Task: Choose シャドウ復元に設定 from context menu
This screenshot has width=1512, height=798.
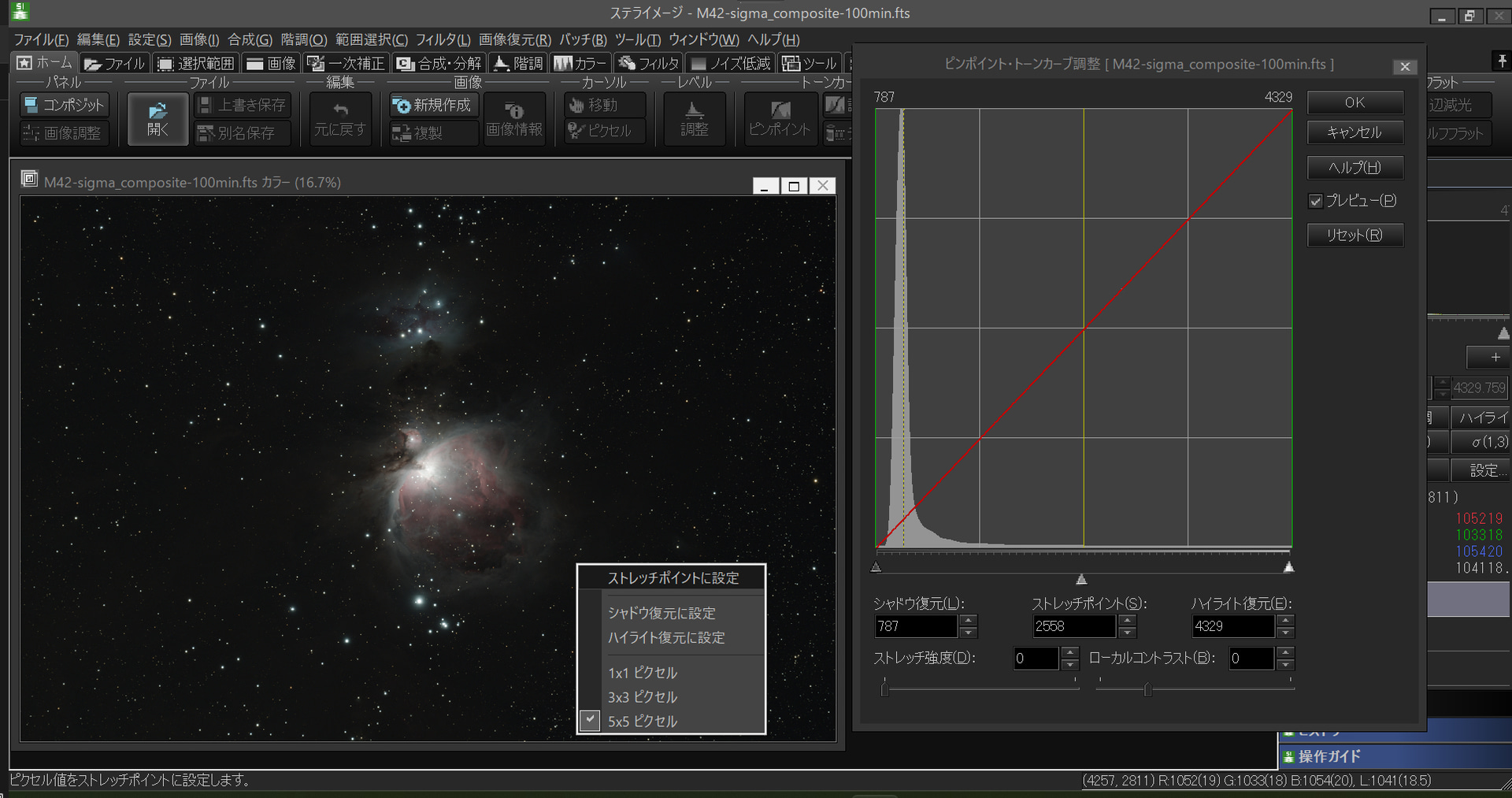Action: (661, 613)
